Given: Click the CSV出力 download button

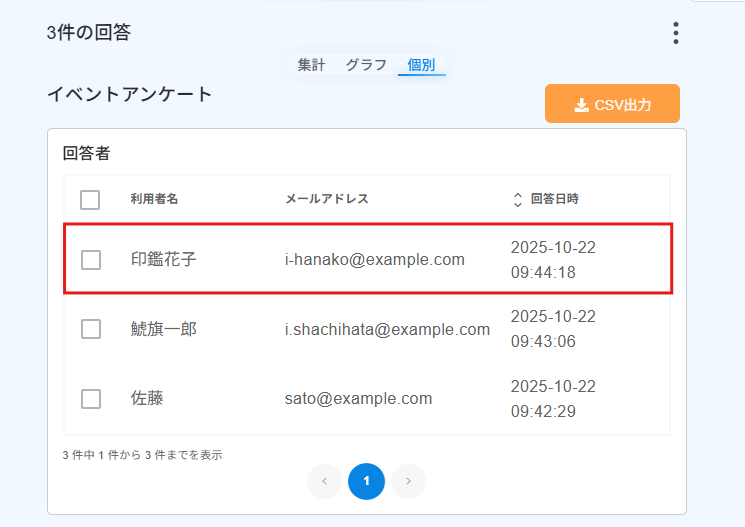Looking at the screenshot, I should coord(612,104).
